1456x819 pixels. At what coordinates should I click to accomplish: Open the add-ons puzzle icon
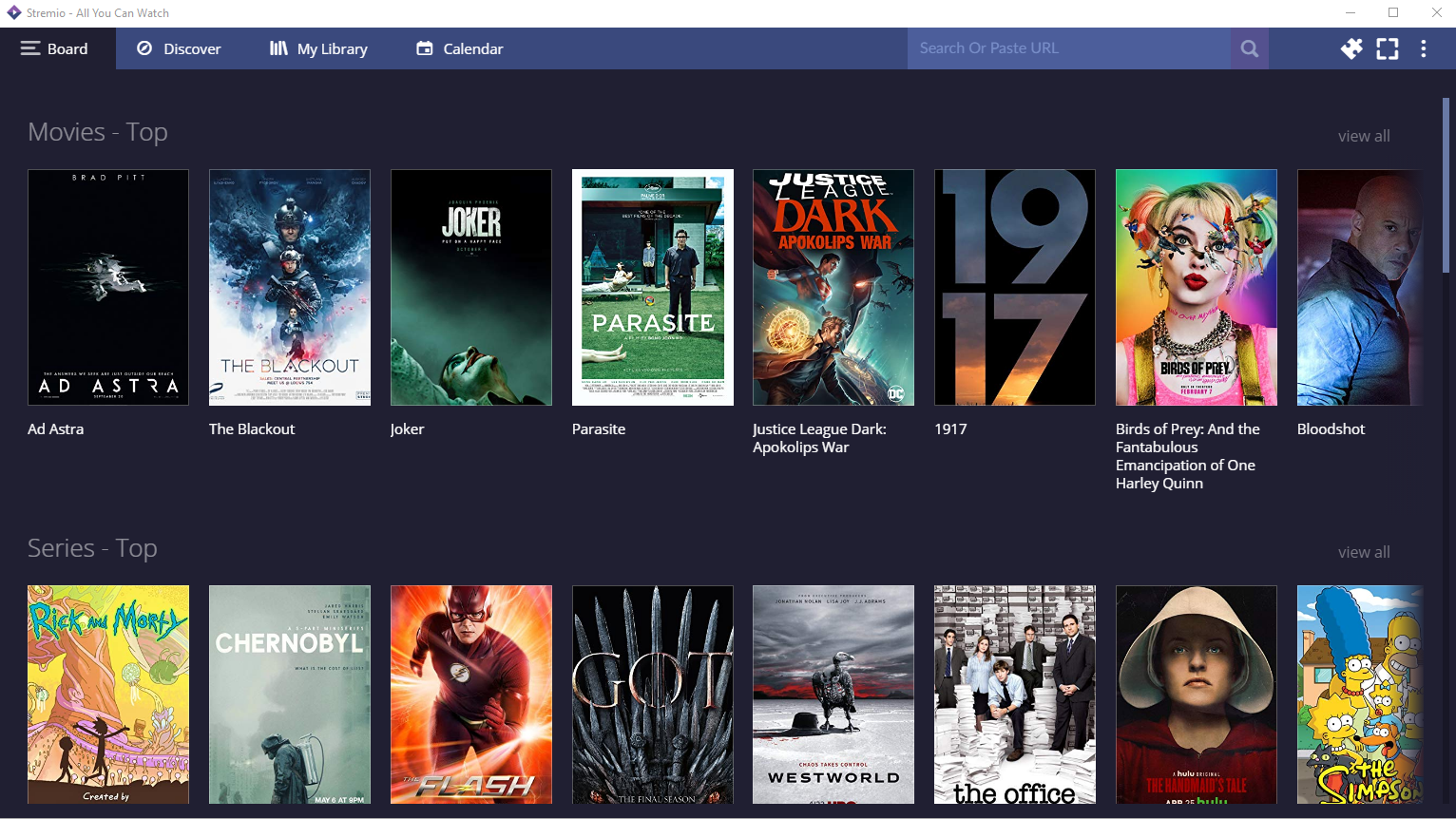1351,48
